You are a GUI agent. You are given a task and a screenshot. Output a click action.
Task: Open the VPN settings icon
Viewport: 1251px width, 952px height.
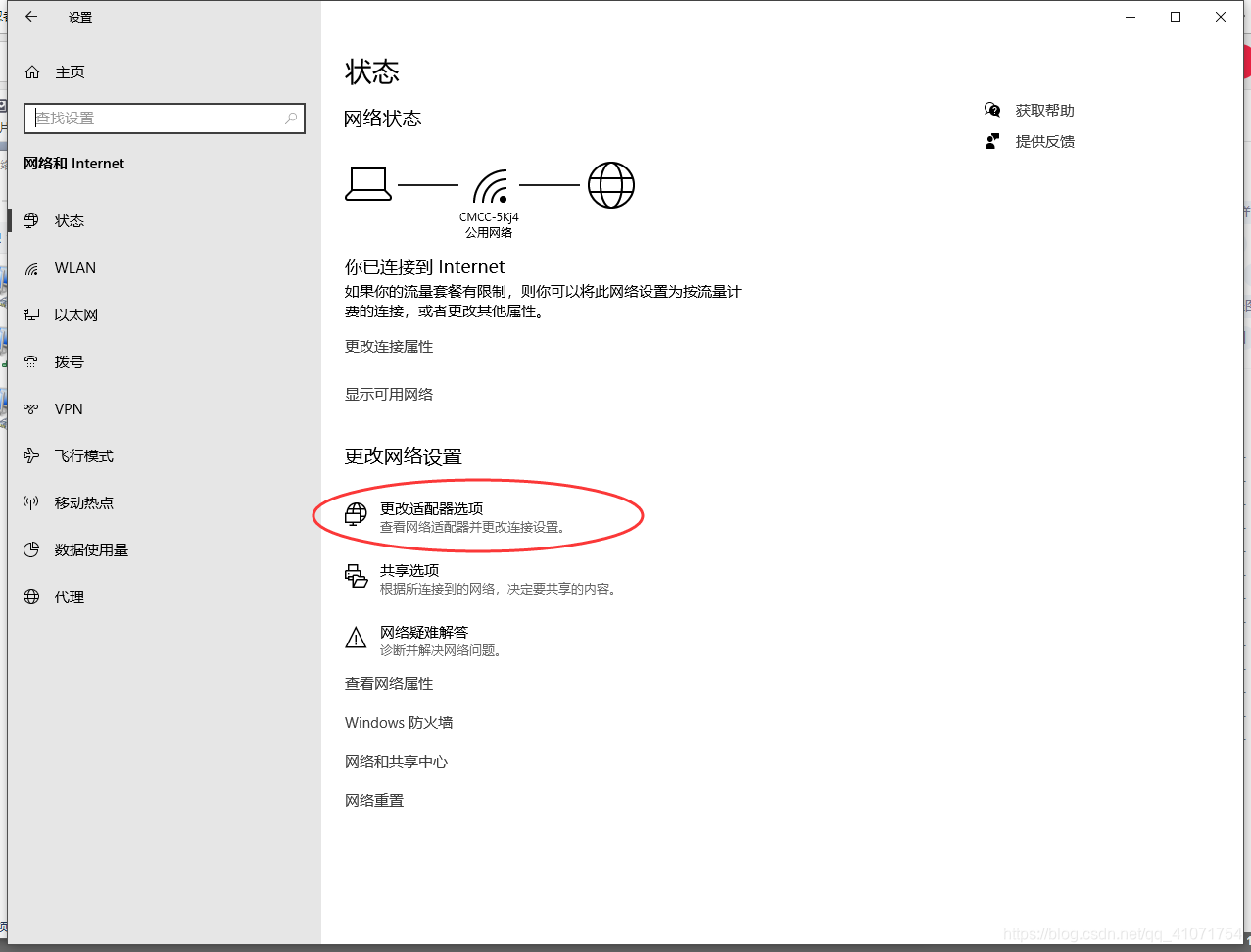[x=30, y=408]
